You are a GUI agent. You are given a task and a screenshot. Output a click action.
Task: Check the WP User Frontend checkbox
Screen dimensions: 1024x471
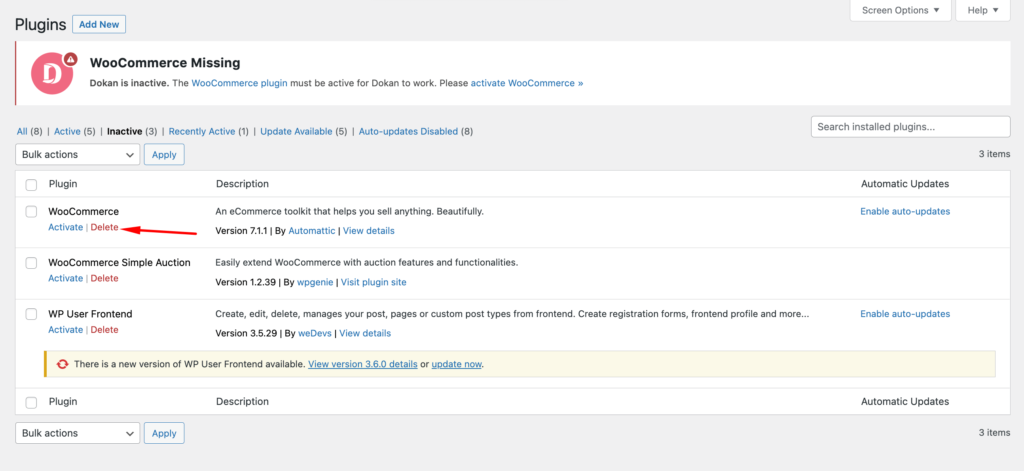click(x=31, y=314)
